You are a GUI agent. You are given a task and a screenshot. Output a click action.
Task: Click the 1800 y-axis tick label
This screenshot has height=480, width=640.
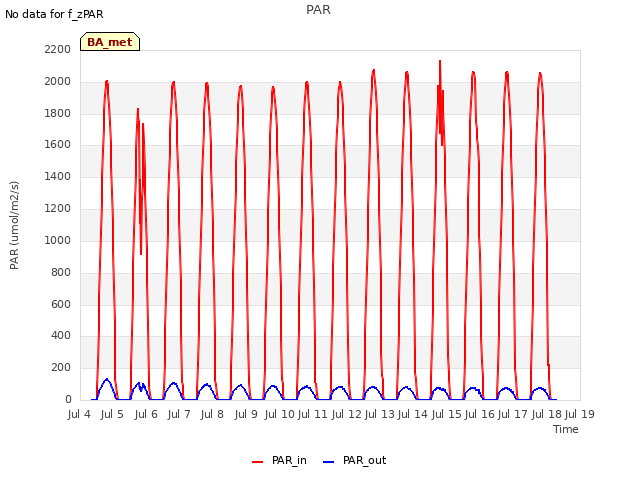(58, 113)
